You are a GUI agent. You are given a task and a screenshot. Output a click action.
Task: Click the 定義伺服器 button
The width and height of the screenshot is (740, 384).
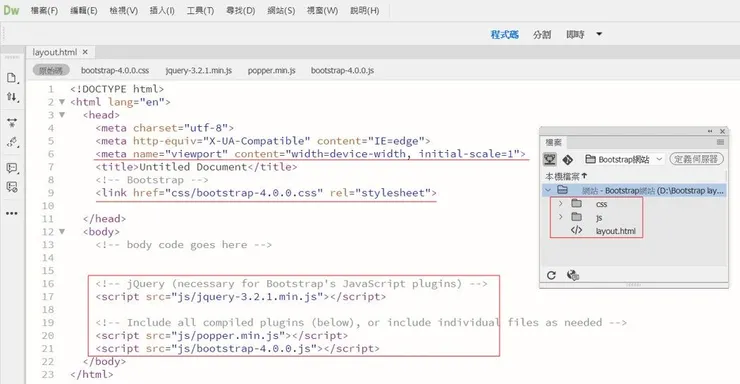click(696, 159)
